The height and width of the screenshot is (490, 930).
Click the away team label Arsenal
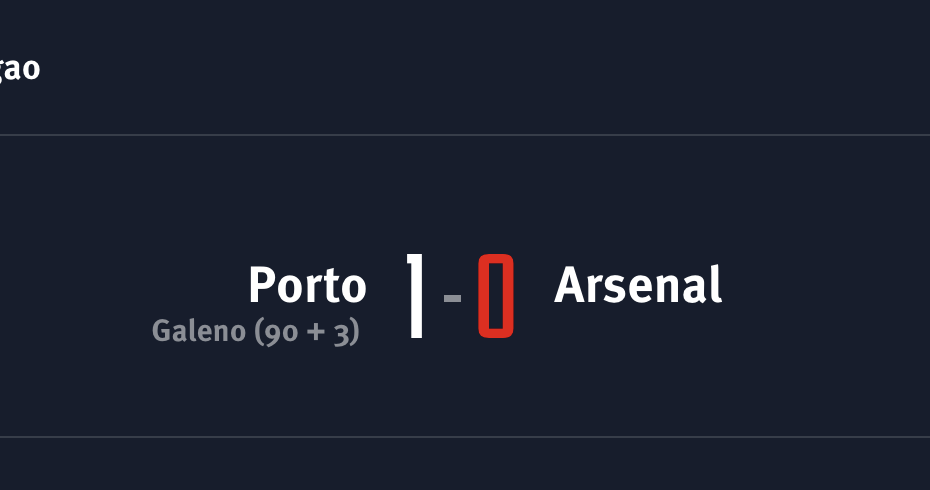pyautogui.click(x=638, y=285)
